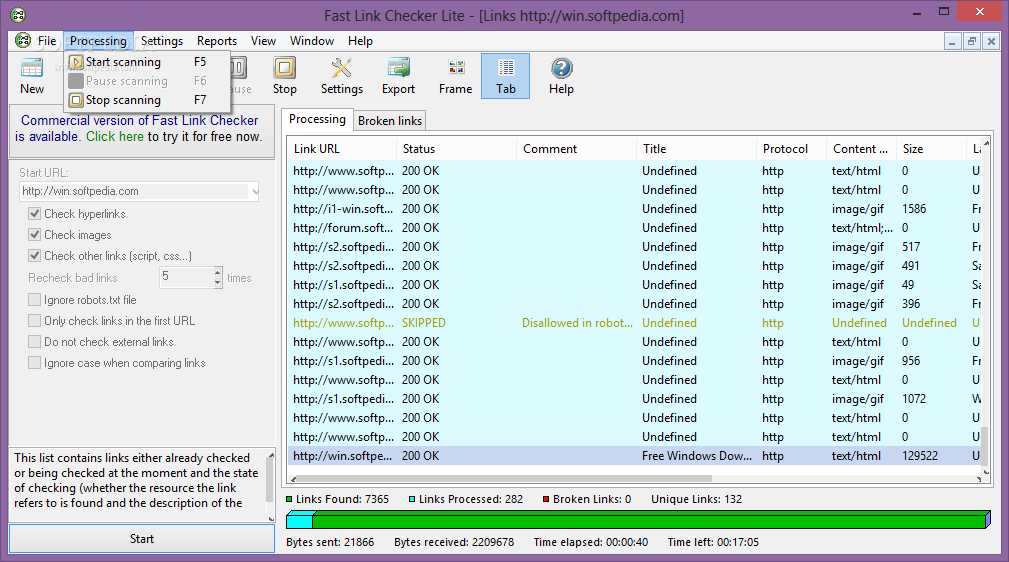Open the Window menu
The height and width of the screenshot is (562, 1009).
tap(311, 41)
